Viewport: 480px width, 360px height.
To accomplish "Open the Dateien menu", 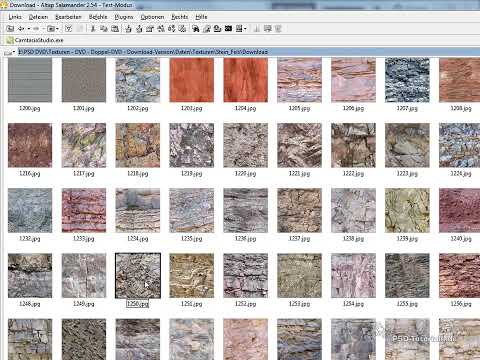I will coord(38,17).
